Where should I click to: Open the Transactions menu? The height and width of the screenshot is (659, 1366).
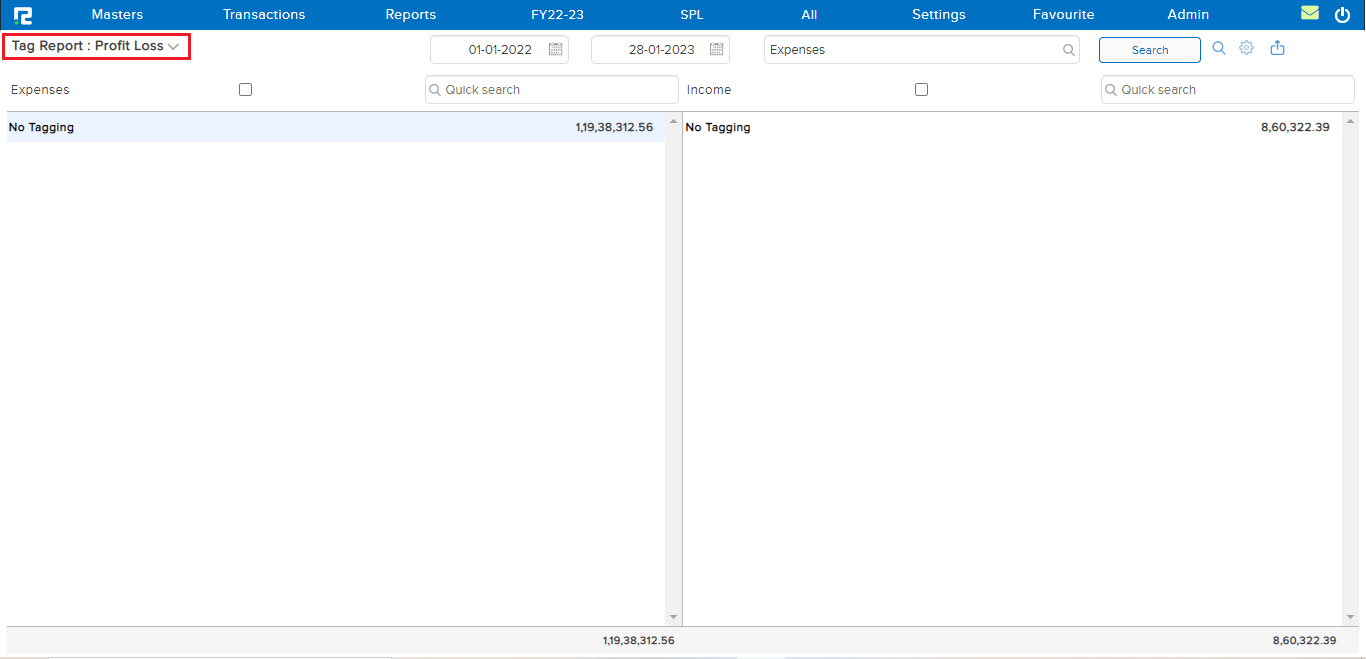coord(264,15)
